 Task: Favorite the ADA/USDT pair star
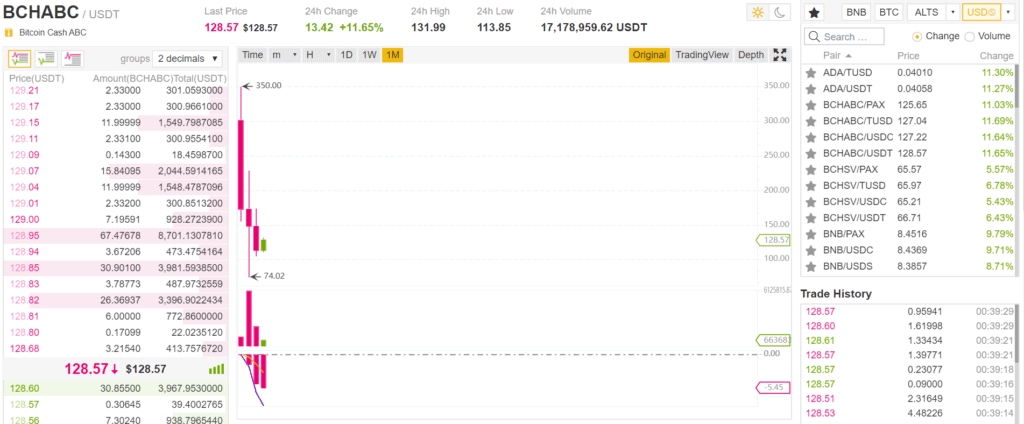click(811, 89)
